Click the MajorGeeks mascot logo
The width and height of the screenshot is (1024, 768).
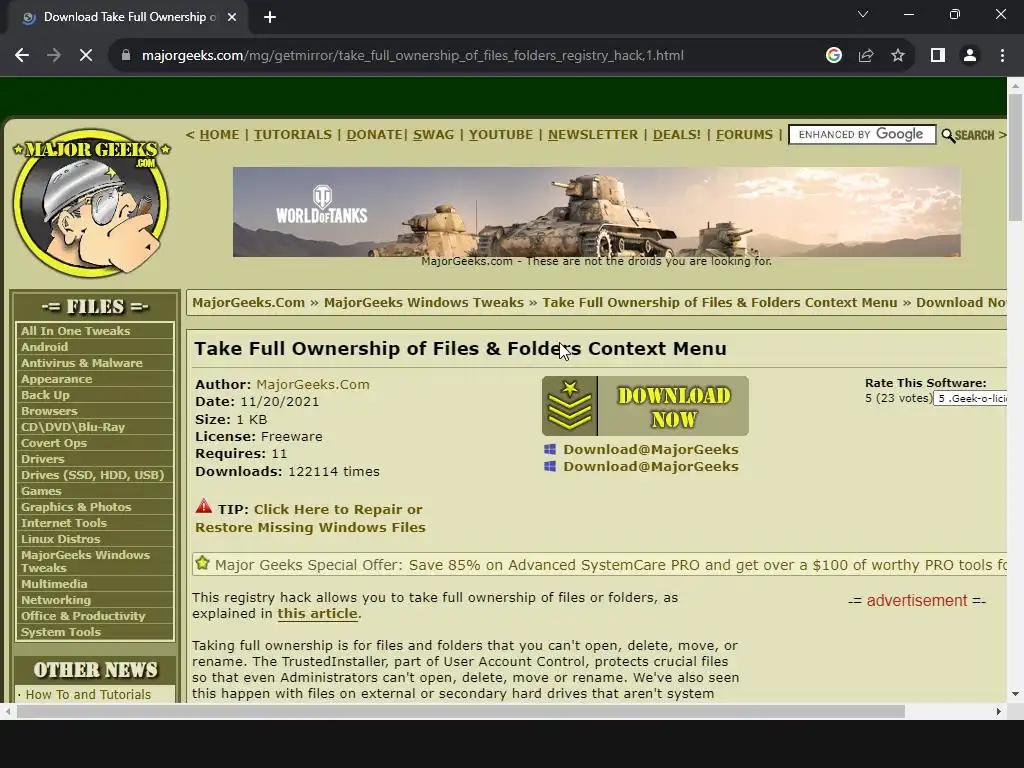[91, 203]
